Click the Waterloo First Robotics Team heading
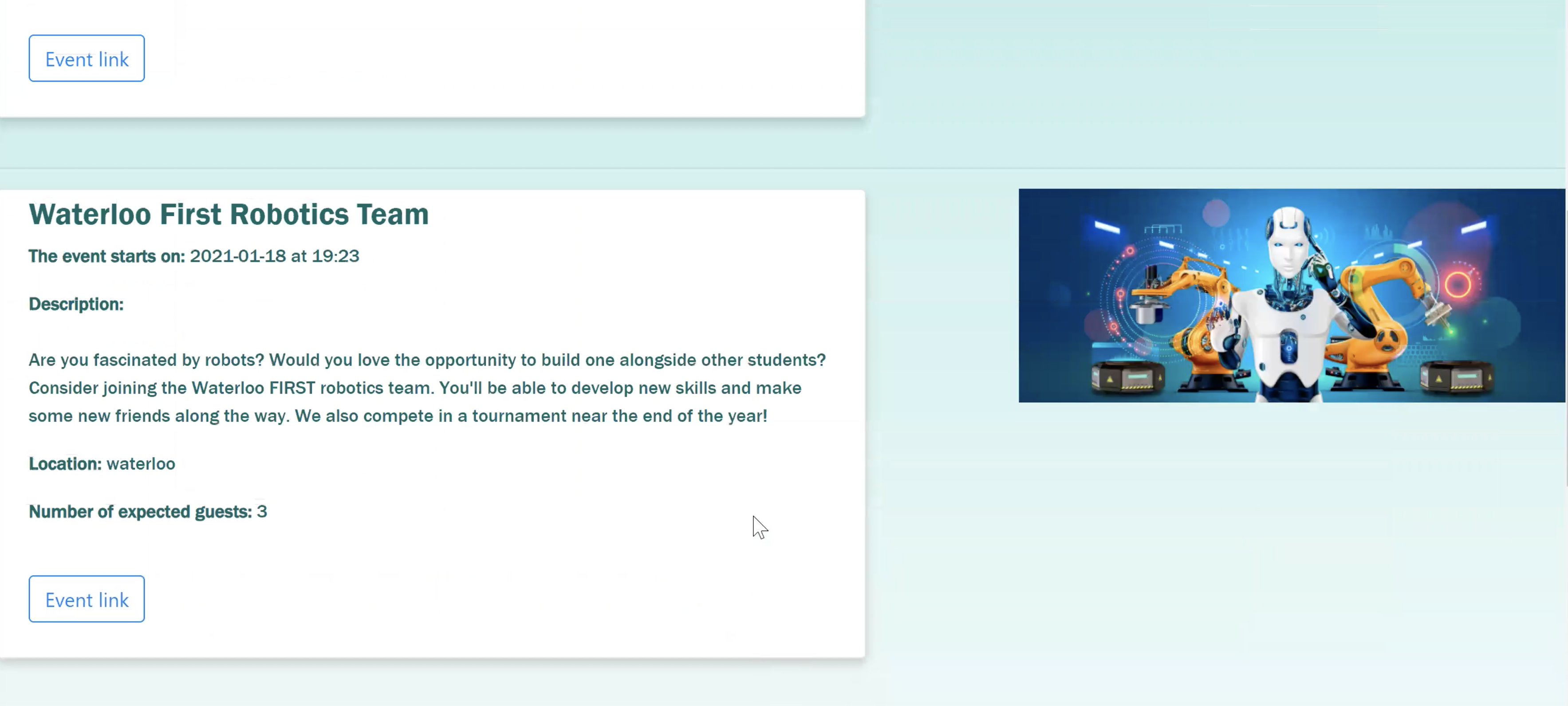Viewport: 1568px width, 706px height. point(228,214)
